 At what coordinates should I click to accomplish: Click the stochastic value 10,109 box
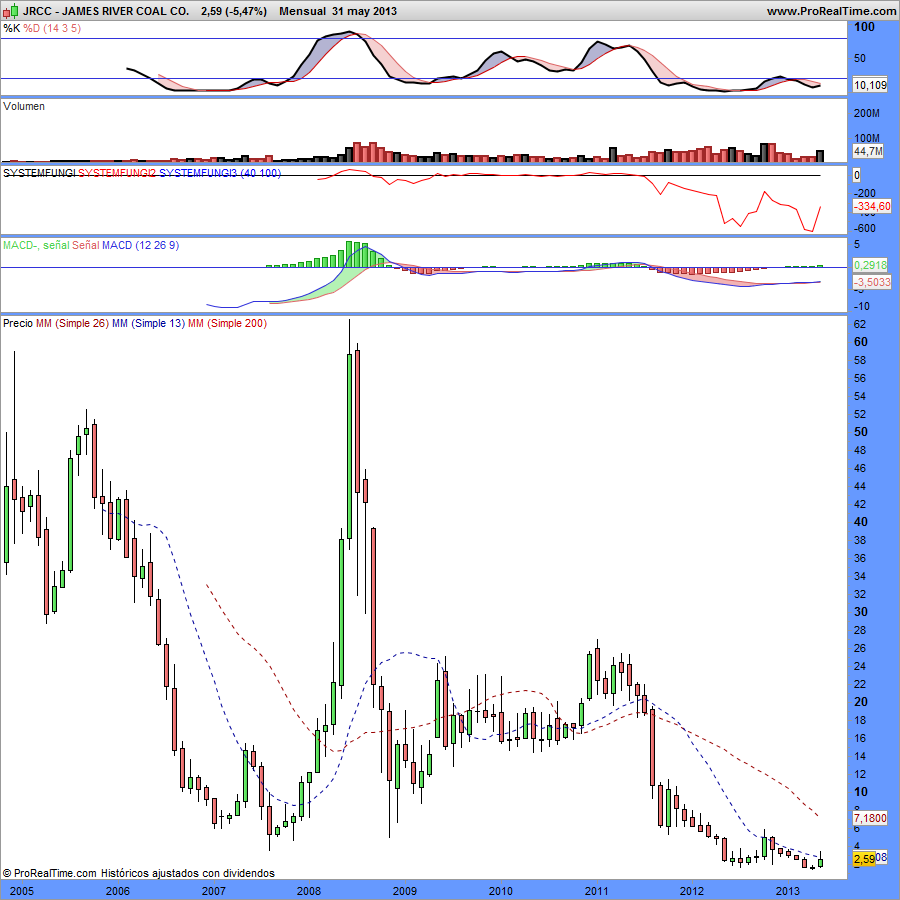(870, 85)
